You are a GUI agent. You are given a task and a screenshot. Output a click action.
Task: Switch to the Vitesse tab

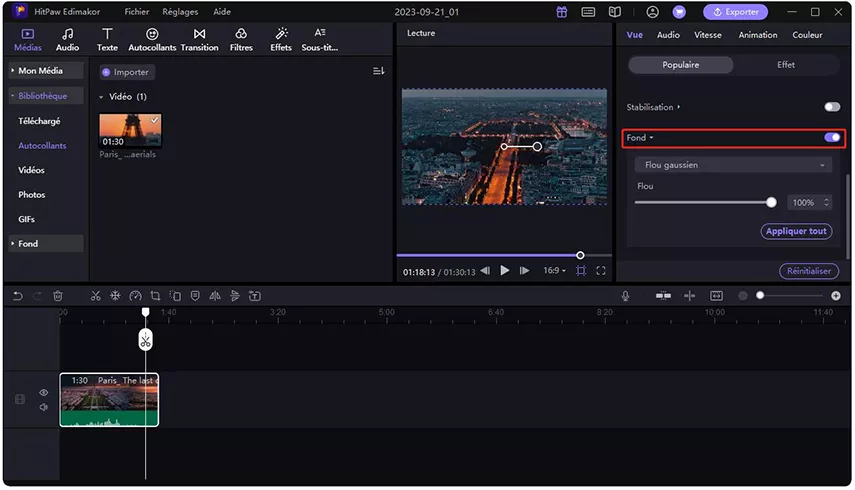[x=708, y=35]
